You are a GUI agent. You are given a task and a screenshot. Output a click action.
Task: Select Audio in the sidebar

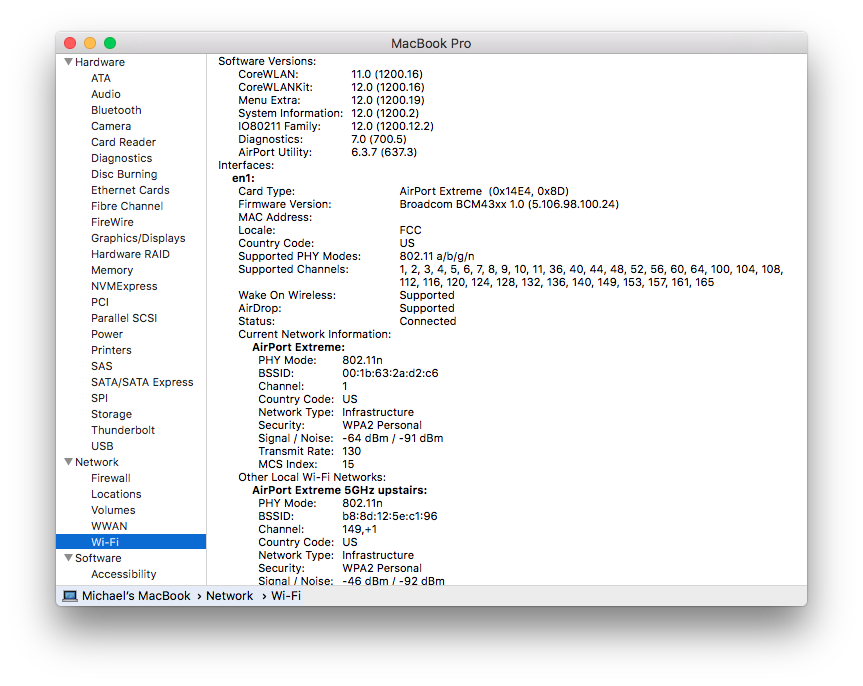(x=106, y=94)
